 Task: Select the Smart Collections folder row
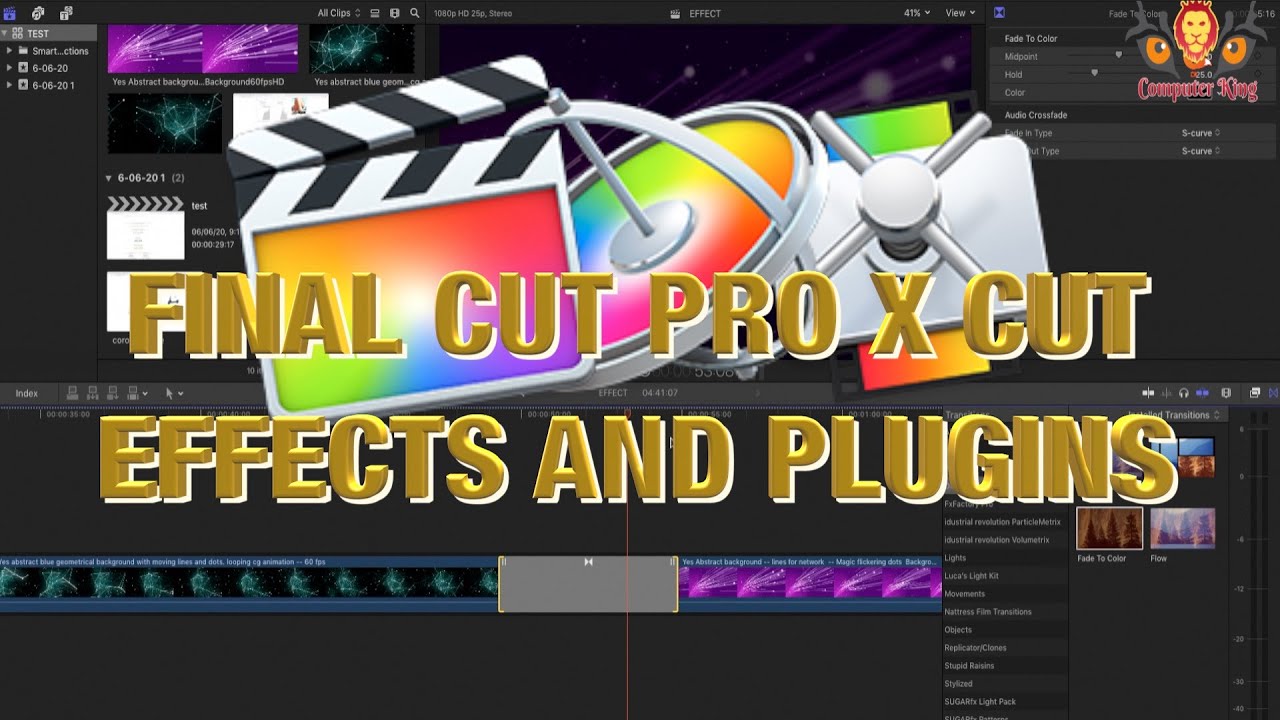click(x=50, y=50)
